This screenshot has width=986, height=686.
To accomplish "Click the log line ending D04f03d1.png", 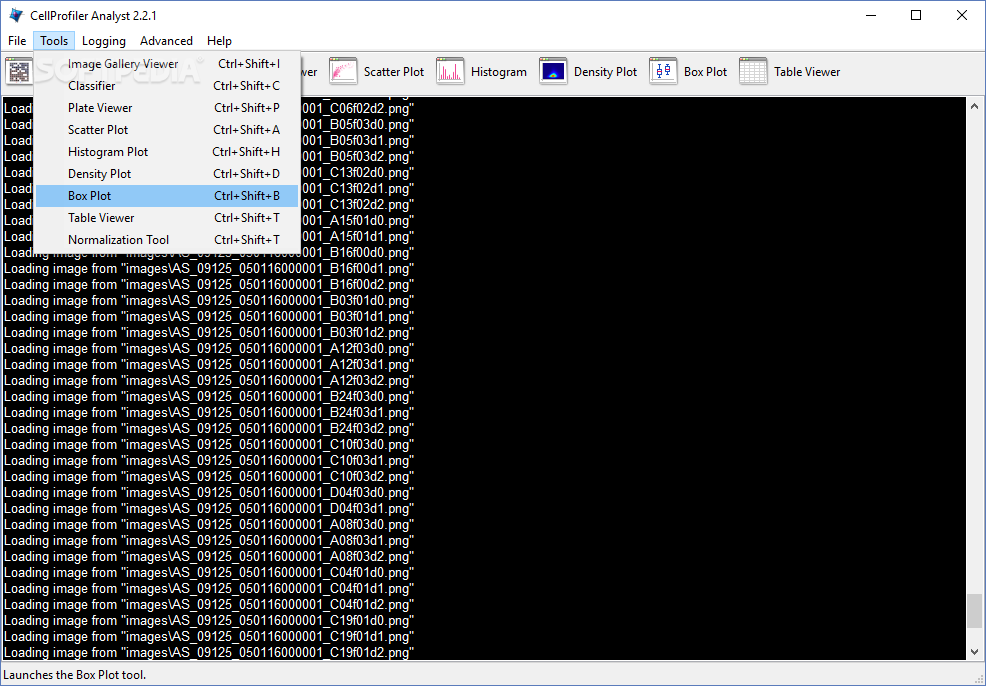I will coord(209,509).
